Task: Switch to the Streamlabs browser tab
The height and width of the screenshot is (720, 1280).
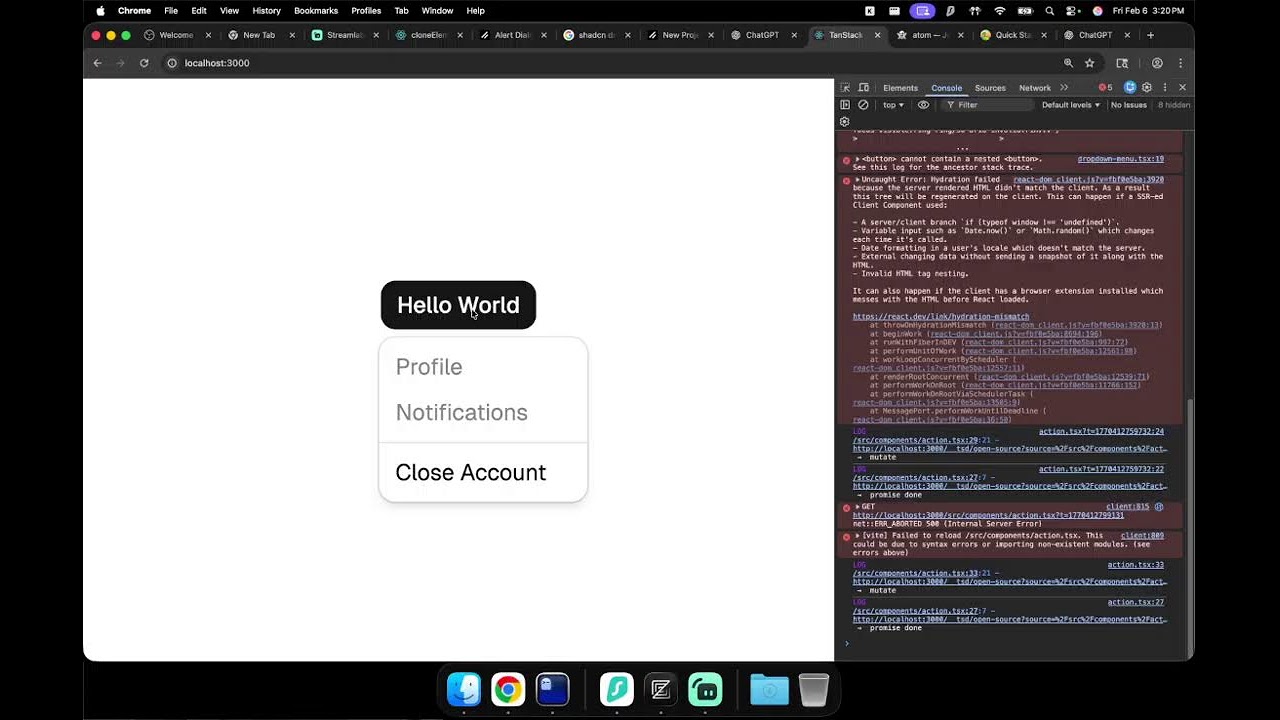Action: [345, 35]
